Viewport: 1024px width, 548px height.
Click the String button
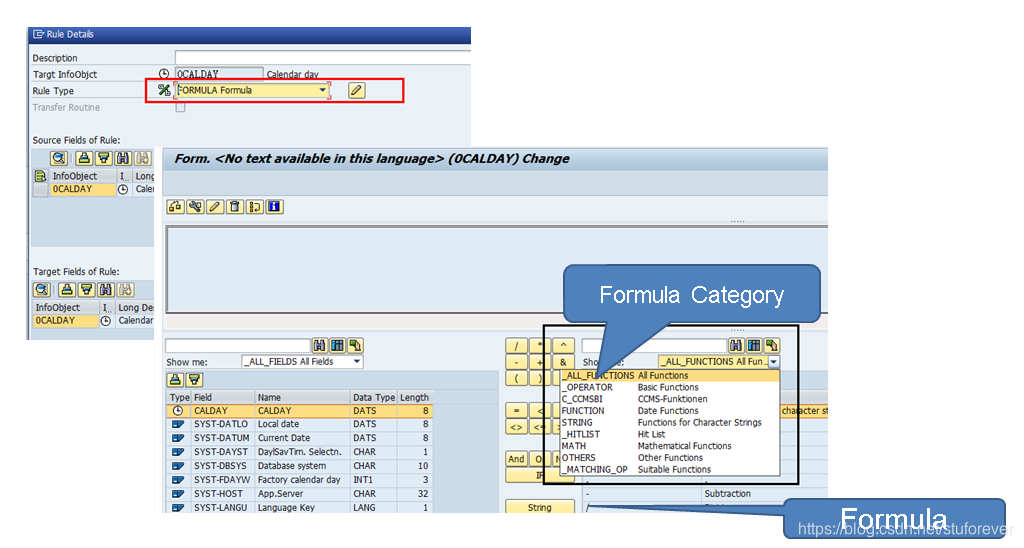click(x=540, y=508)
